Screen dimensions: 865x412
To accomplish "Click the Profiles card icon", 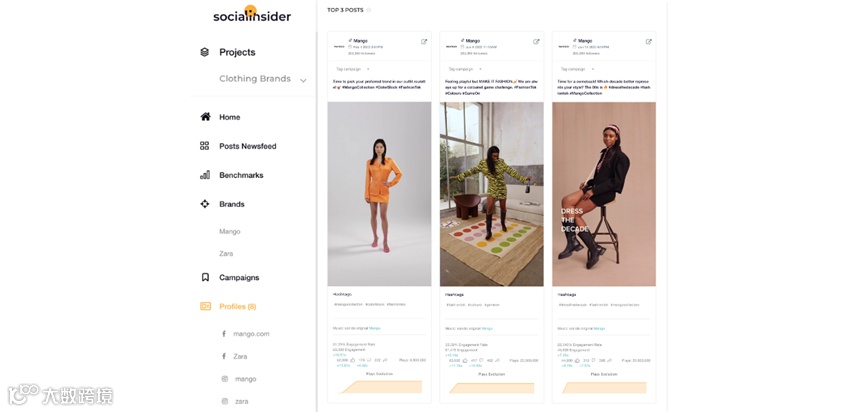I will tap(205, 306).
